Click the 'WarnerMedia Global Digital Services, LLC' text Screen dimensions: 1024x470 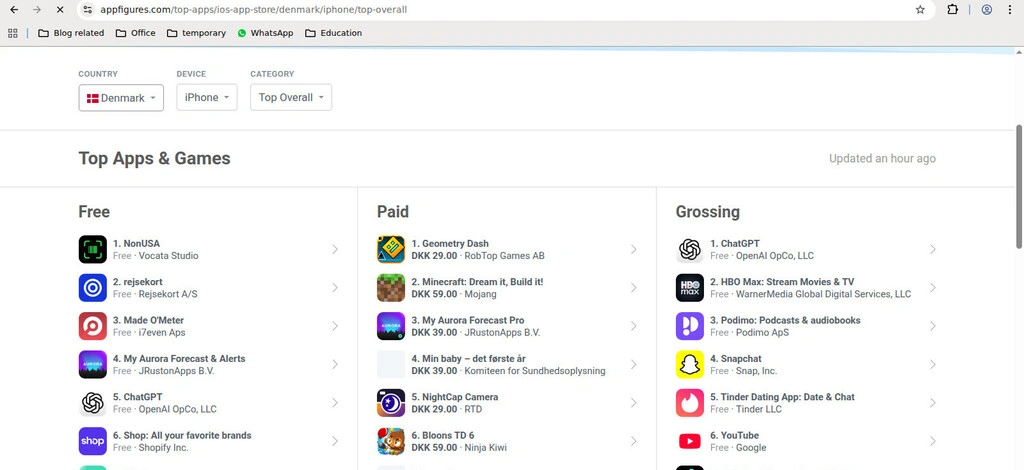824,294
